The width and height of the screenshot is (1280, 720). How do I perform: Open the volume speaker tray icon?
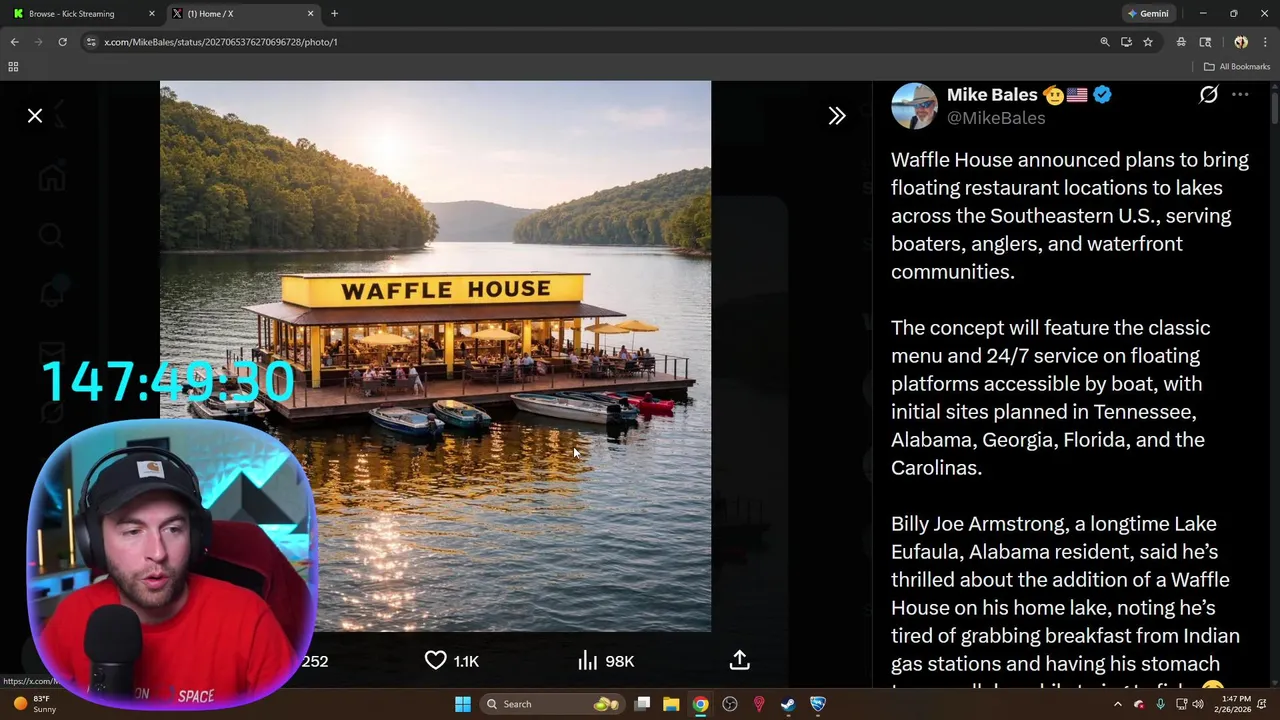coord(1198,704)
